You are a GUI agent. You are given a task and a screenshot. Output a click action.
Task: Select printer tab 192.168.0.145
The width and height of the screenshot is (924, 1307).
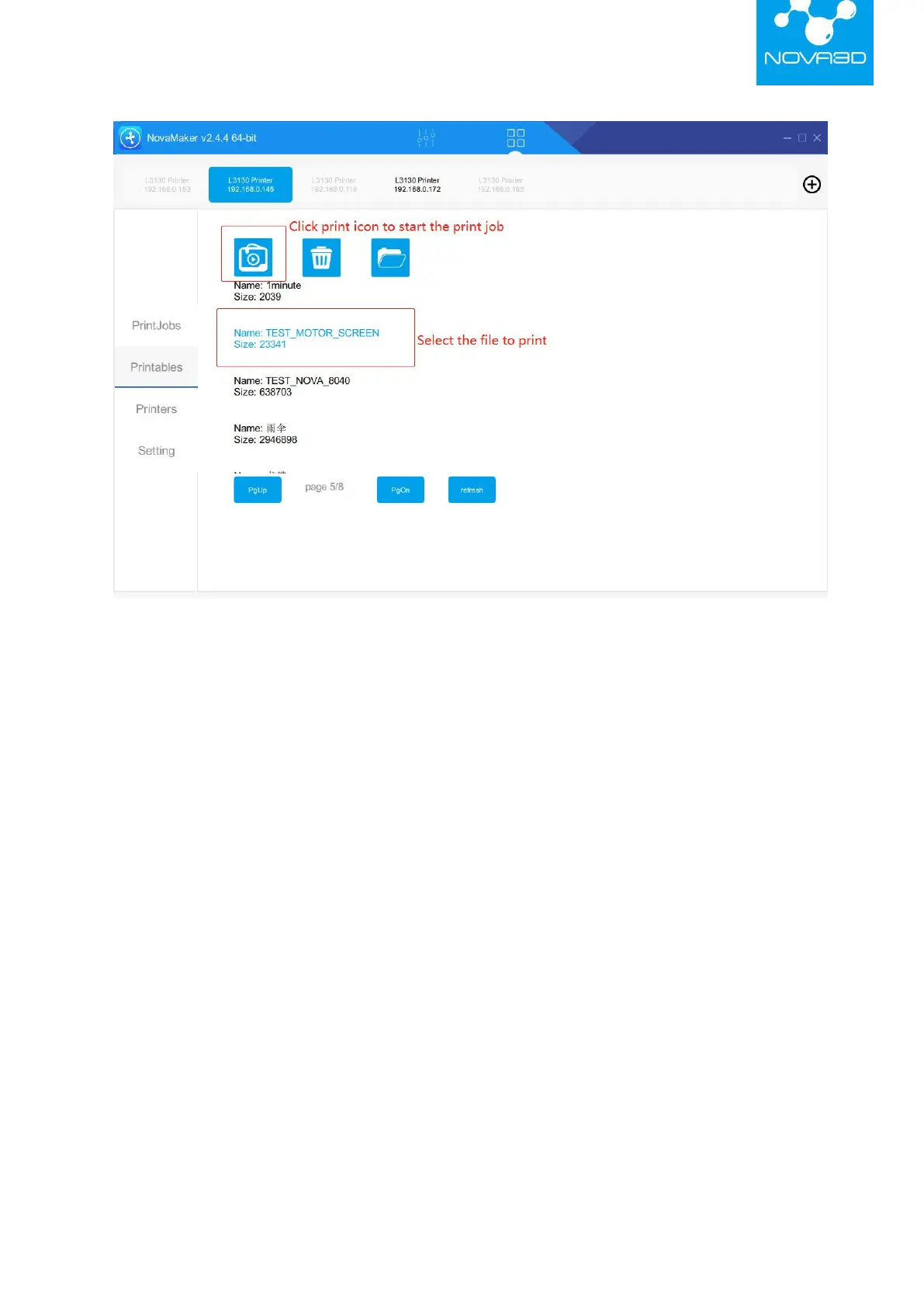[x=251, y=185]
